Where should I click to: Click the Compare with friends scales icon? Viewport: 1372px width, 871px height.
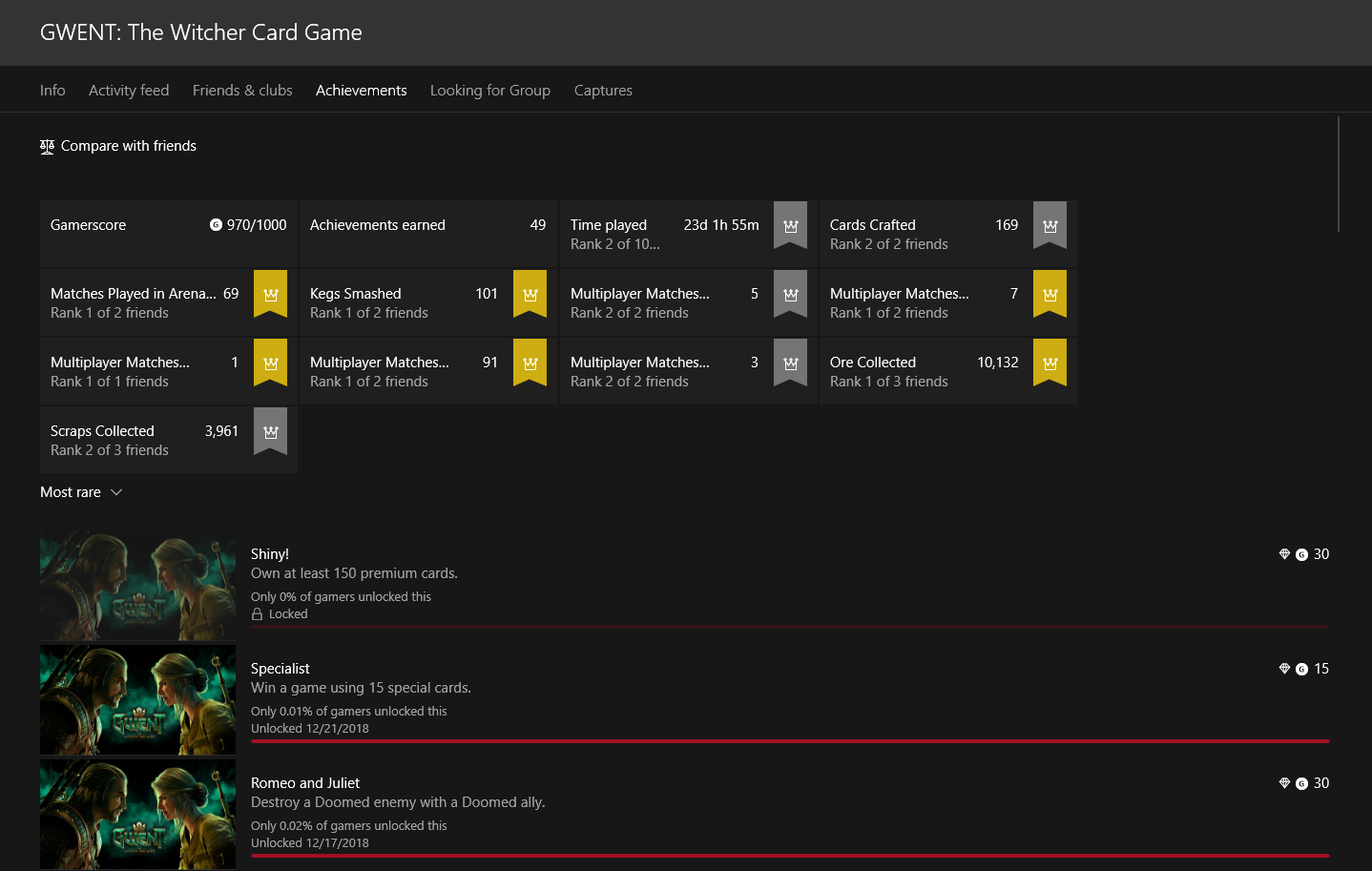pyautogui.click(x=47, y=146)
